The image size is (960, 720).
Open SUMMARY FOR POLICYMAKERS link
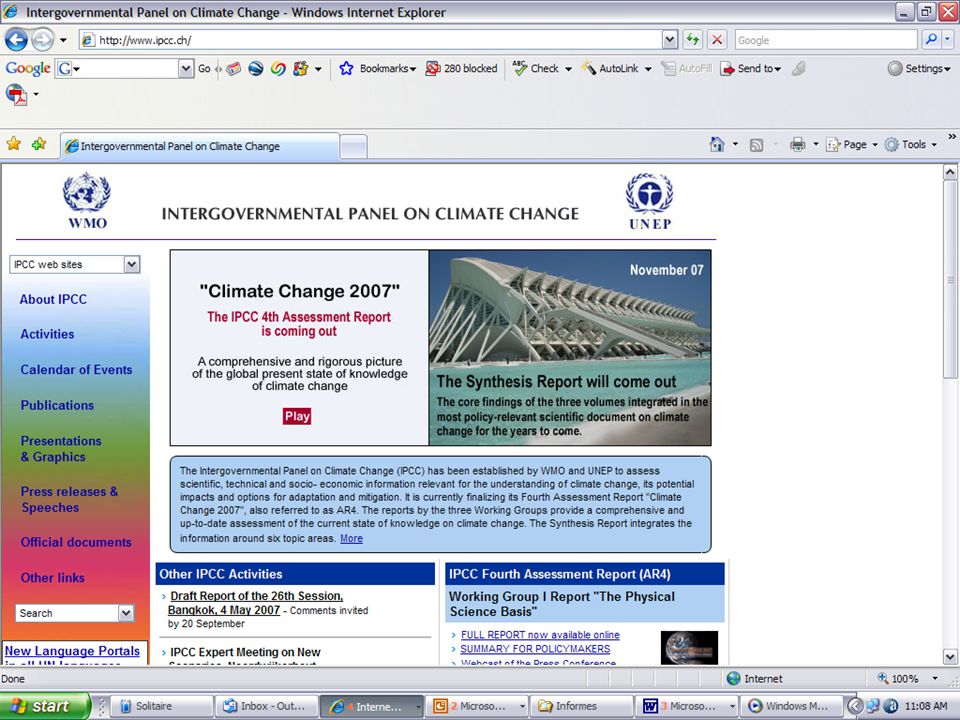point(535,649)
